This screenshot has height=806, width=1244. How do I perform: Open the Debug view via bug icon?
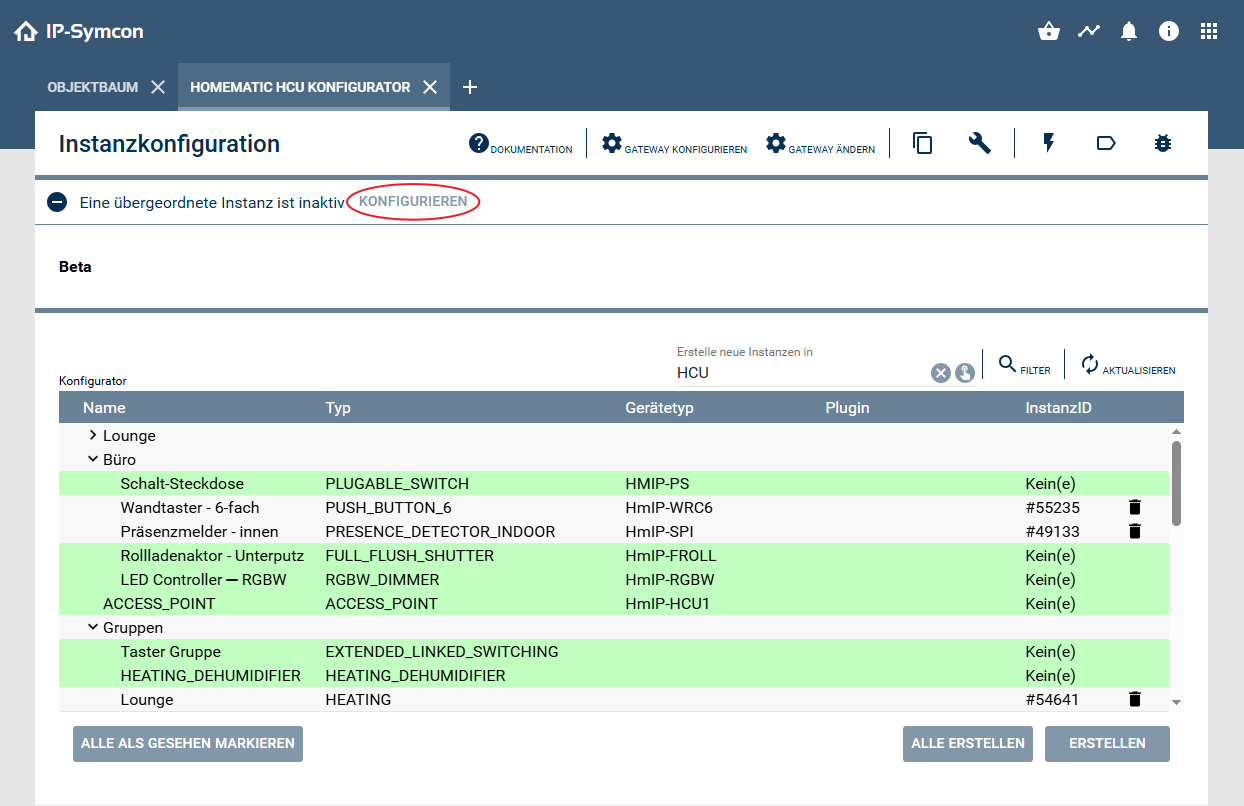(x=1162, y=143)
